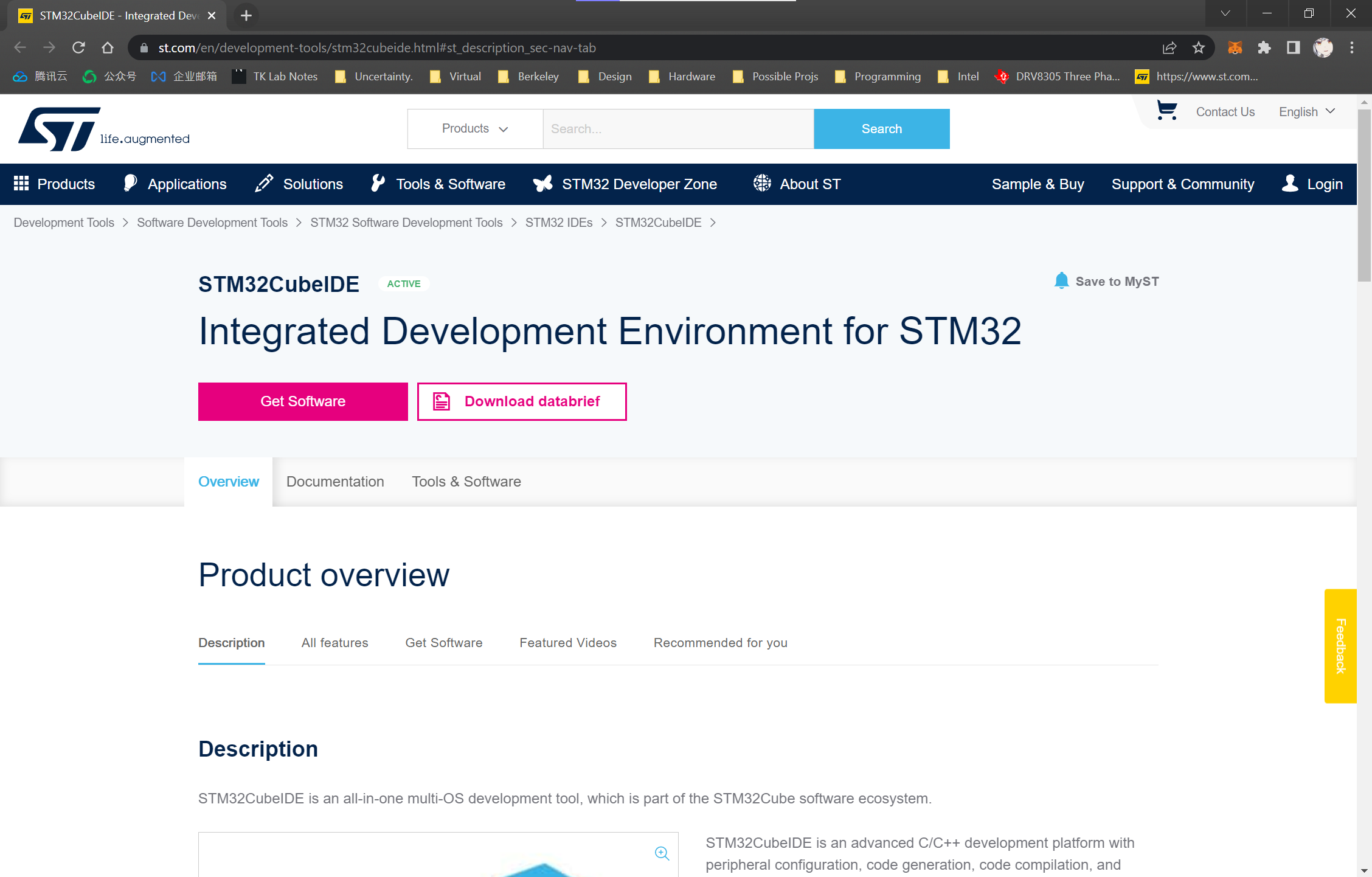Open the Design bookmark folder
The image size is (1372, 877).
tap(605, 77)
